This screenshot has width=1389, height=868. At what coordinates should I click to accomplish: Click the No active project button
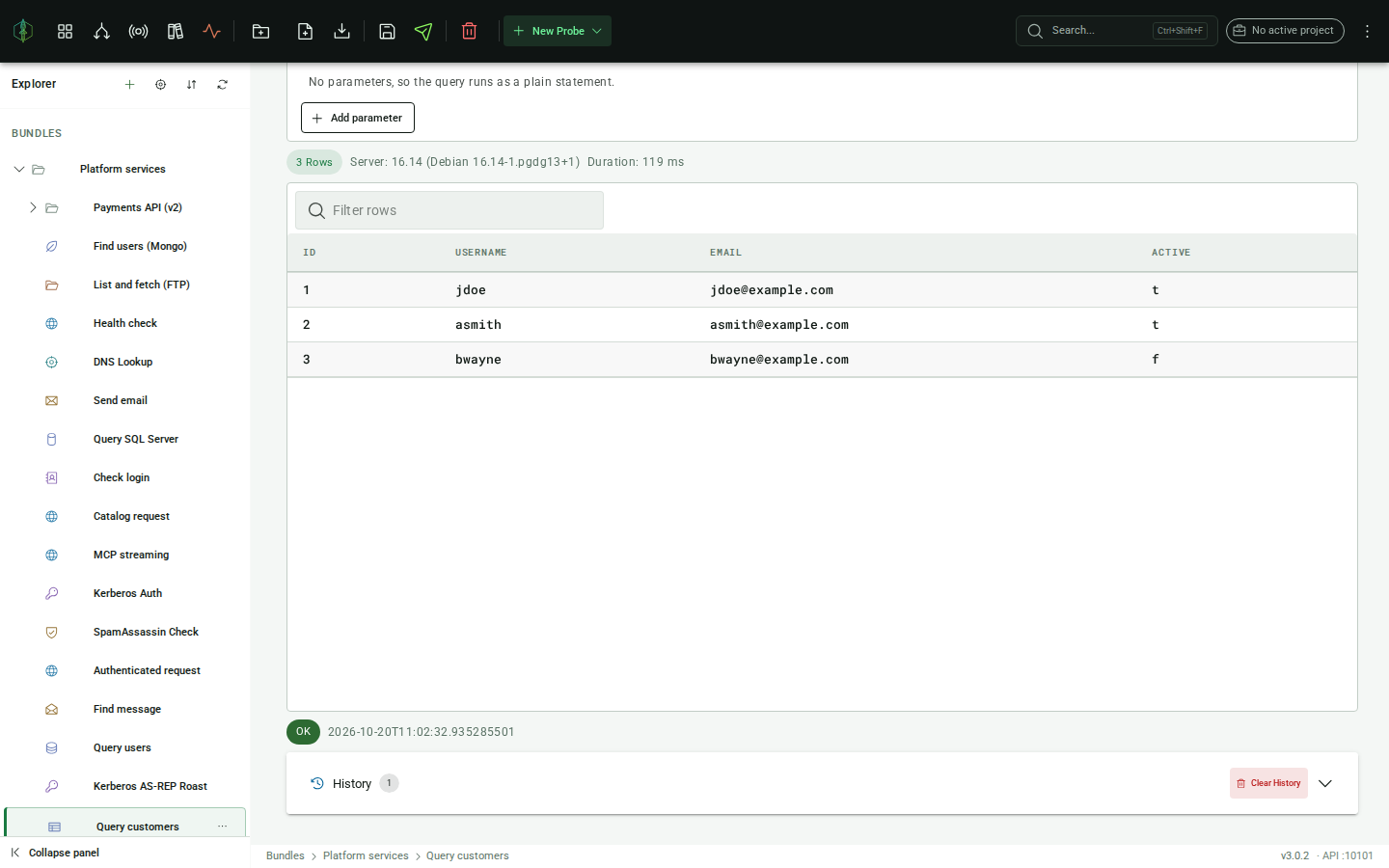point(1285,31)
